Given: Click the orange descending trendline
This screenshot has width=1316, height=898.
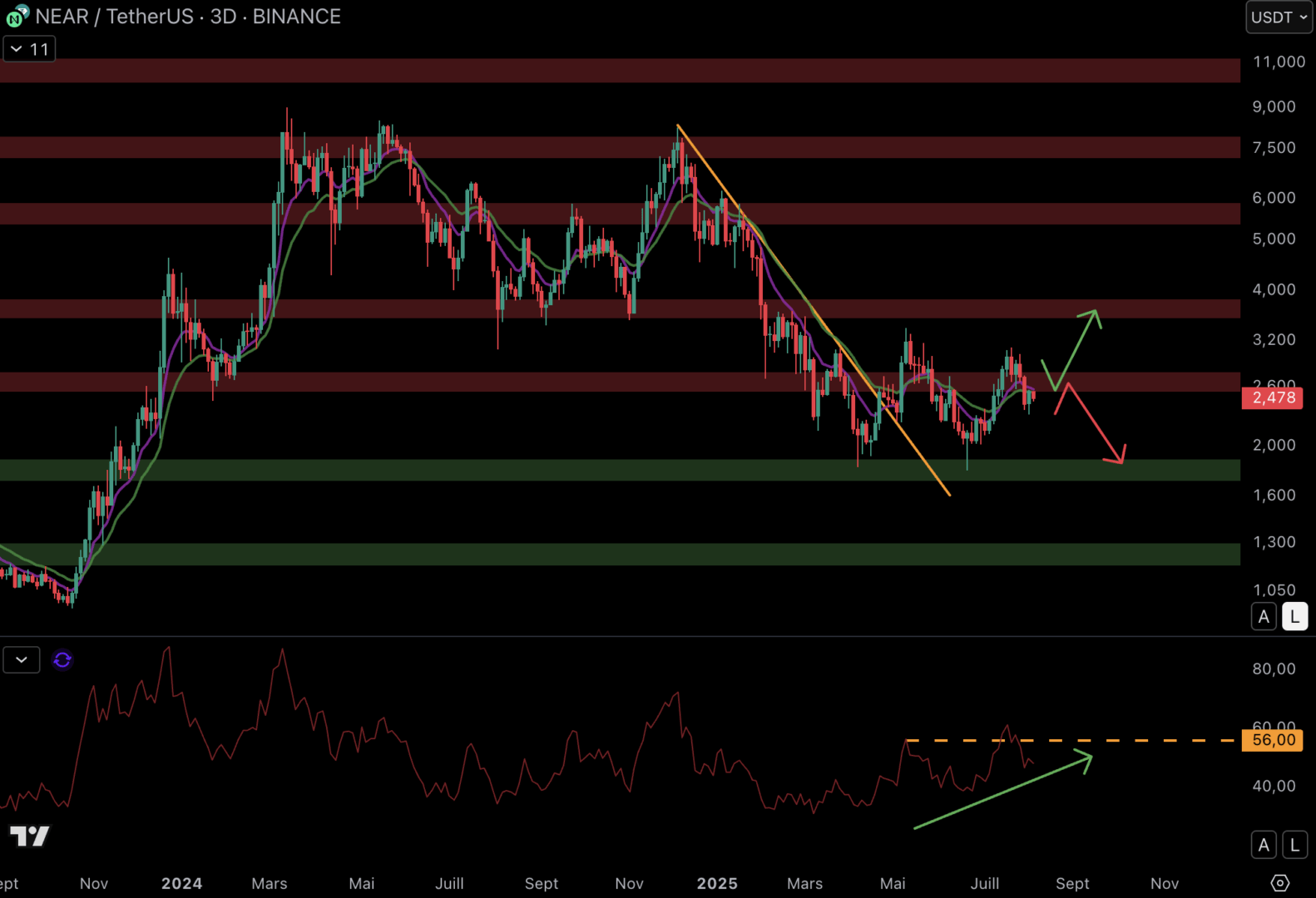Looking at the screenshot, I should tap(814, 310).
